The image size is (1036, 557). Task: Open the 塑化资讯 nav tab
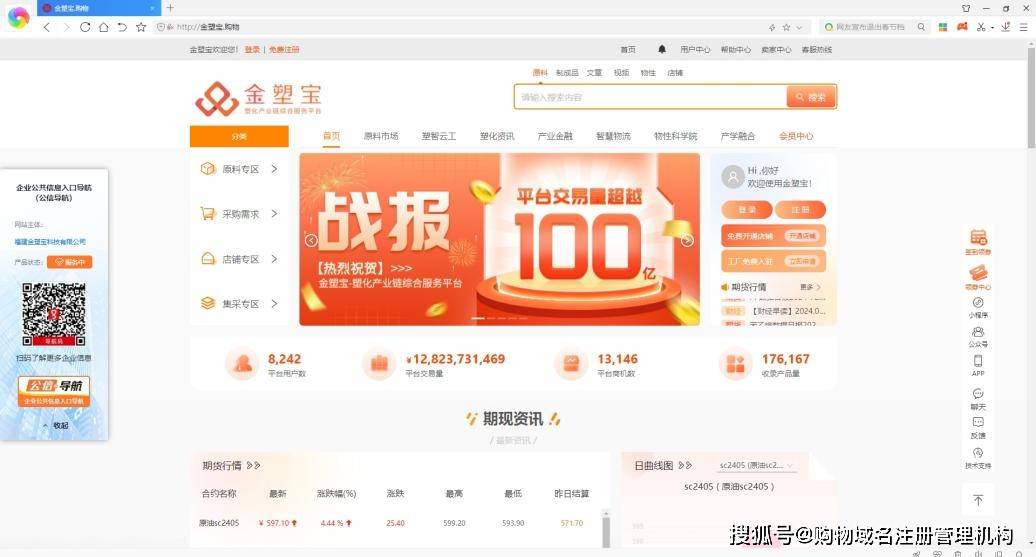click(x=497, y=136)
